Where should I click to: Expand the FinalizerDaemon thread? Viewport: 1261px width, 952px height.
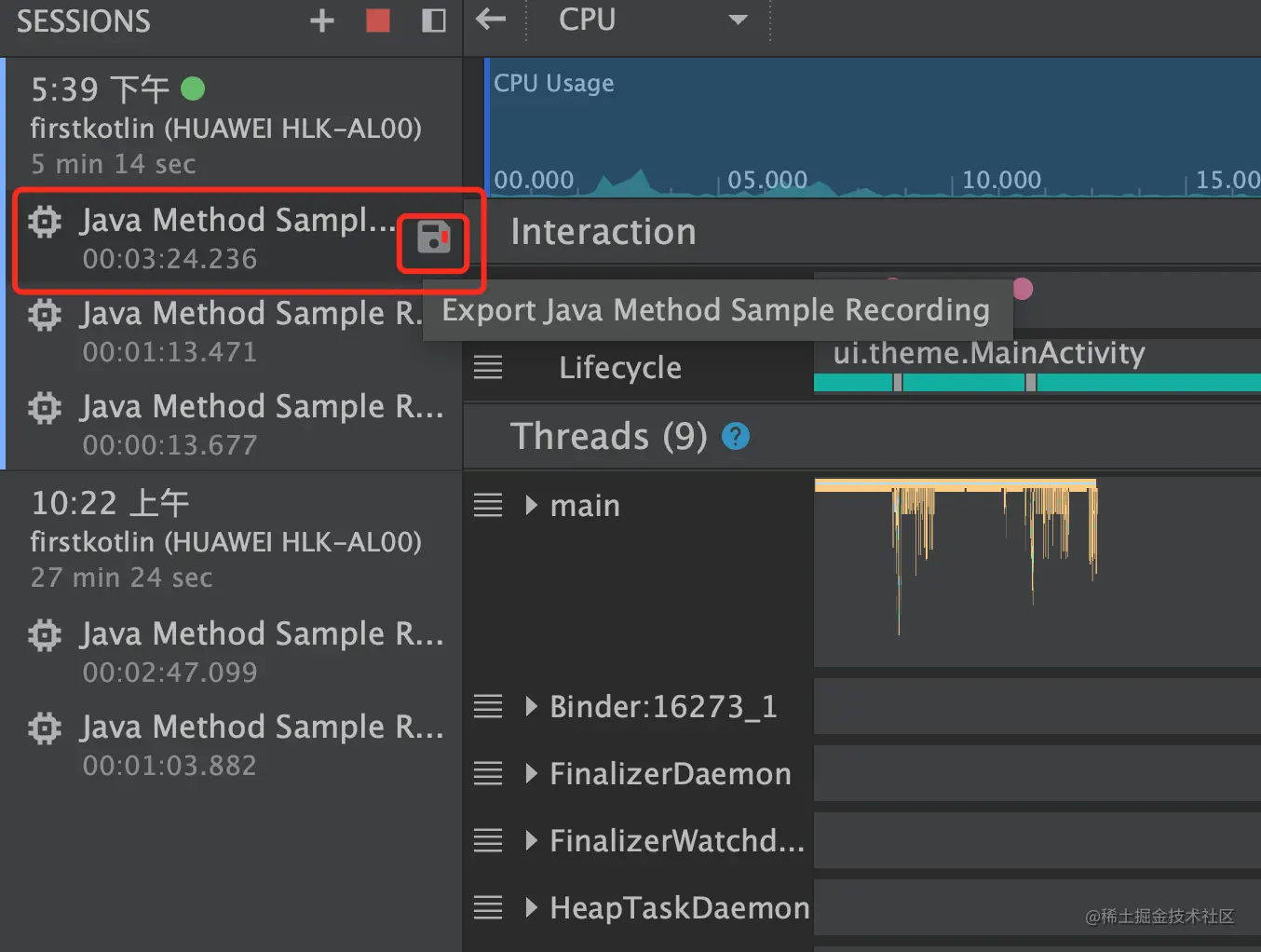531,773
